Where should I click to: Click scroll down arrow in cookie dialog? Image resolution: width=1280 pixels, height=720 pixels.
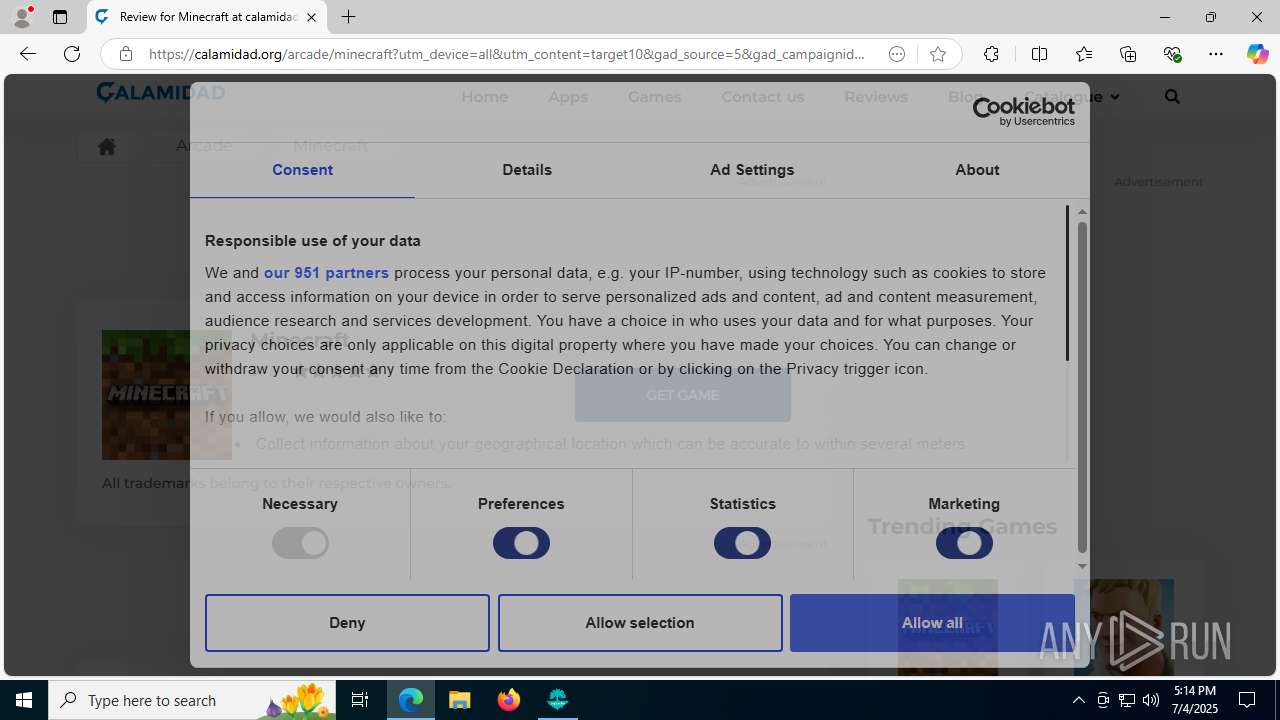(1082, 567)
